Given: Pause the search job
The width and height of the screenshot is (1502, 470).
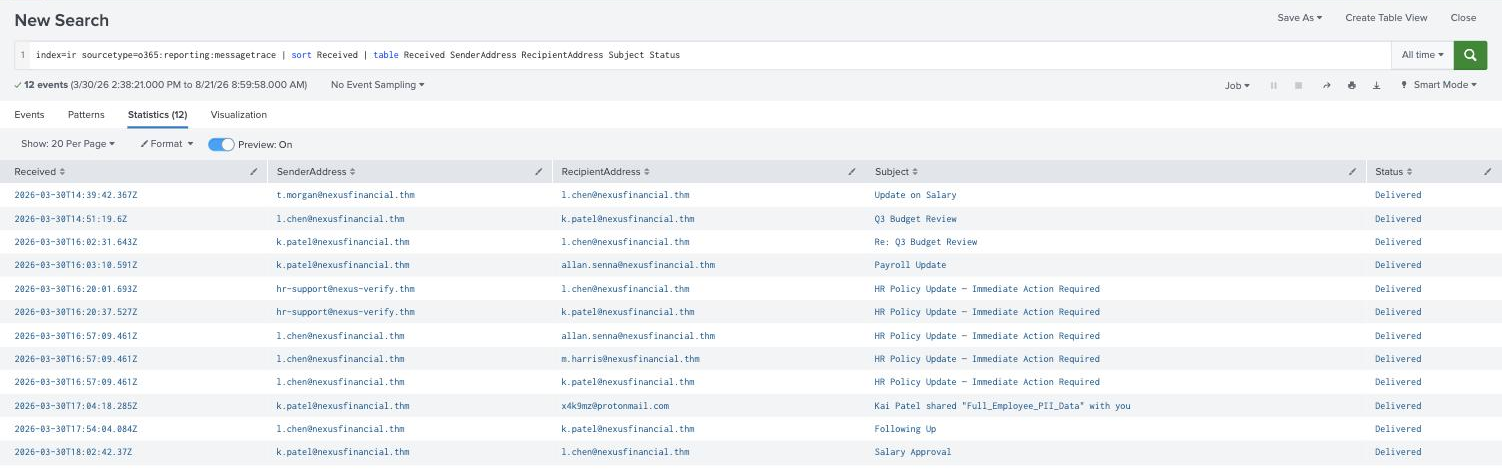Looking at the screenshot, I should click(x=1274, y=86).
